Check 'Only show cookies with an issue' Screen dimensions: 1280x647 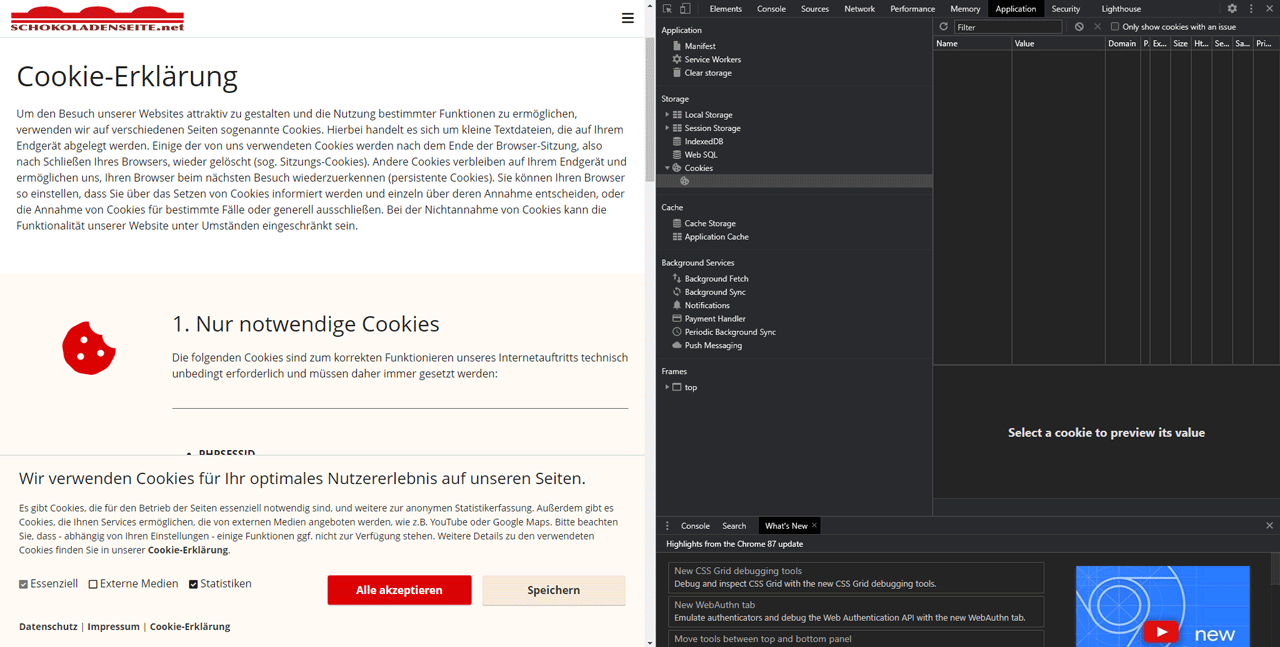[x=1115, y=27]
